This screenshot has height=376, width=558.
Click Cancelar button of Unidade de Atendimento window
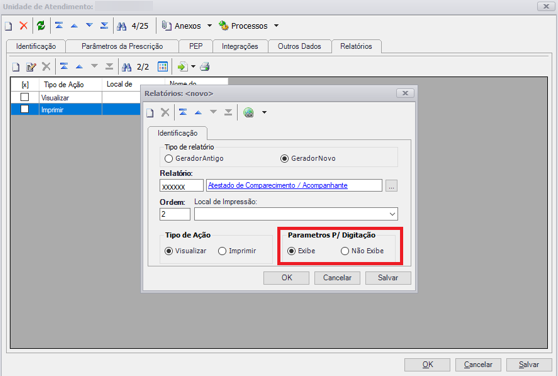coord(478,365)
